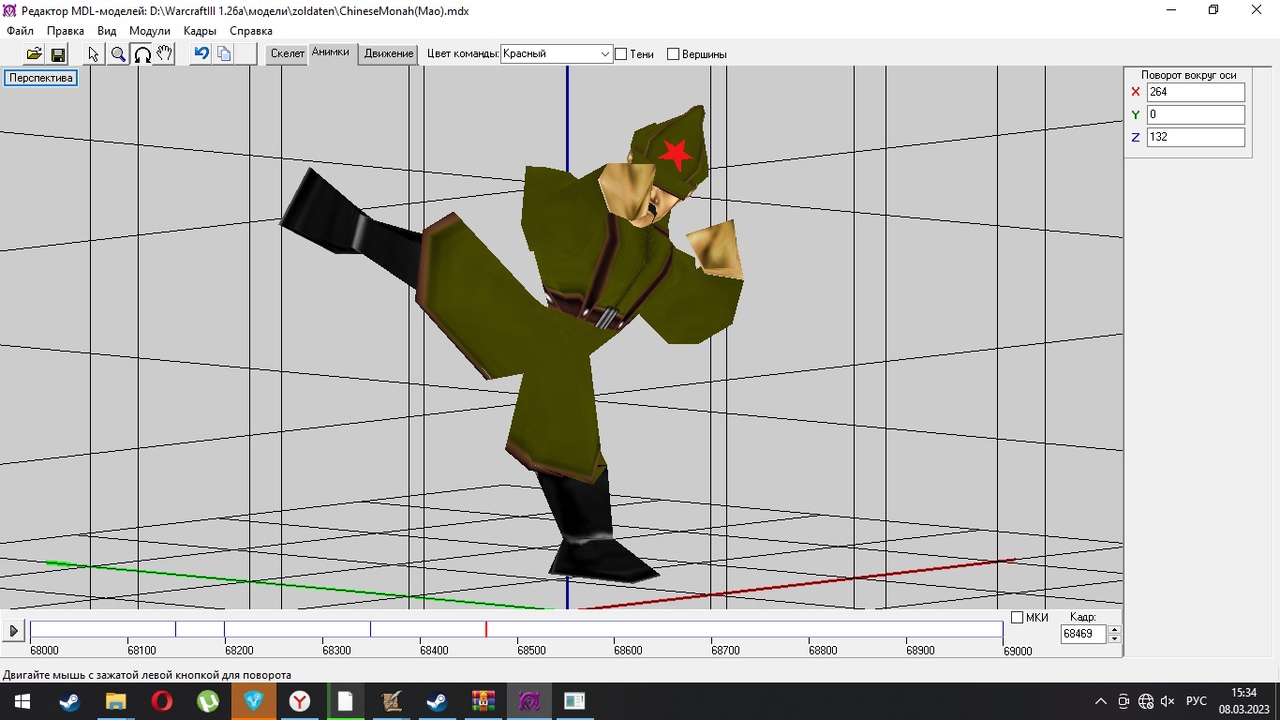The image size is (1280, 720).
Task: Open the rightmost taskbar application icon
Action: (x=575, y=701)
